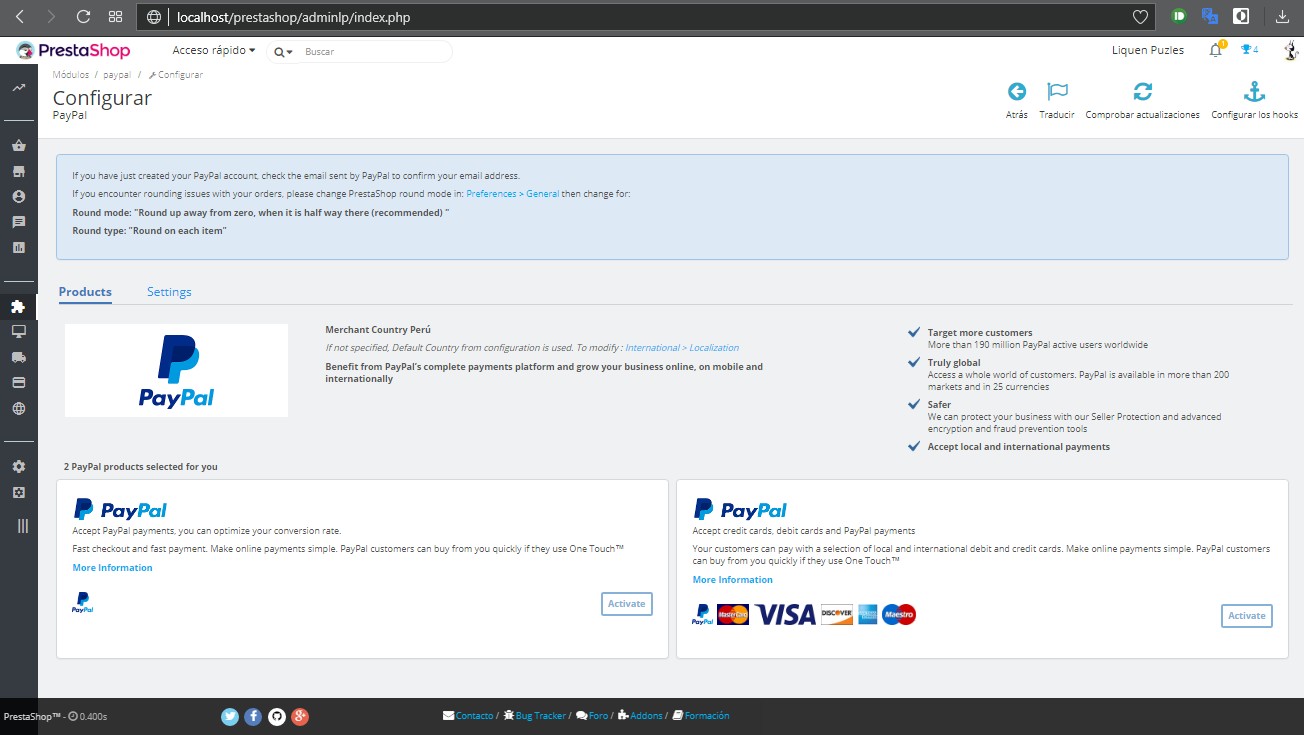This screenshot has height=735, width=1304.
Task: Expand the sidebar using the bars icon
Action: pos(23,526)
